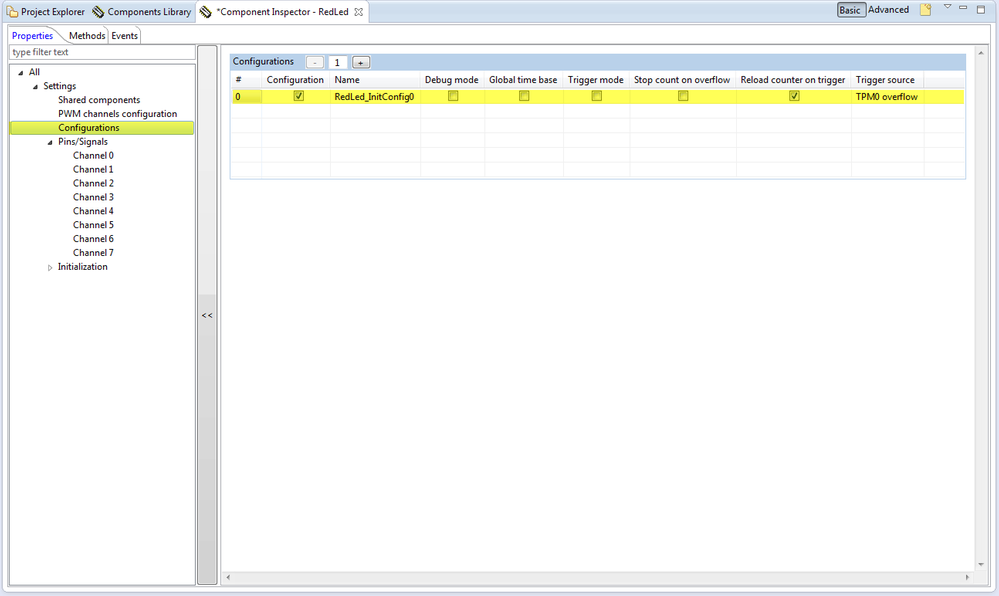The height and width of the screenshot is (596, 999).
Task: Collapse the Pins/Signals tree node
Action: 50,142
